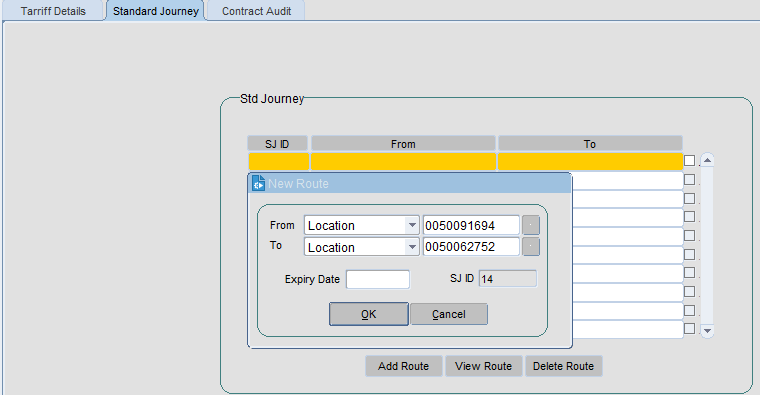Click the Add Route button
760x395 pixels.
[404, 366]
